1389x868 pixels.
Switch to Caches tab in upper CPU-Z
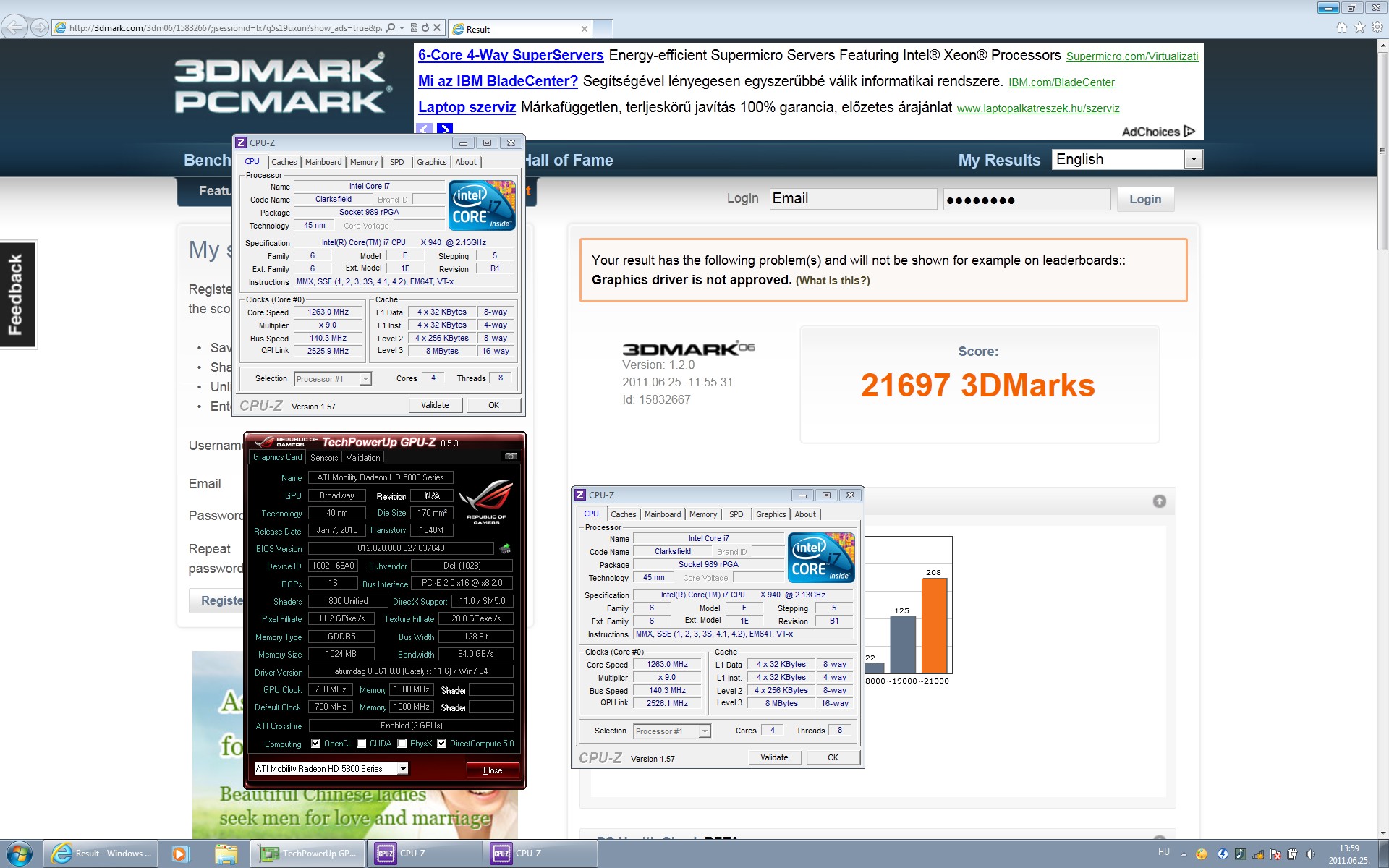(x=284, y=162)
